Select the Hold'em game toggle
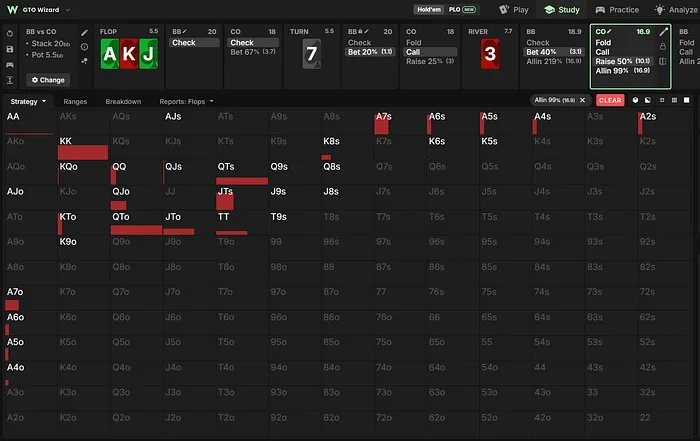 [429, 9]
